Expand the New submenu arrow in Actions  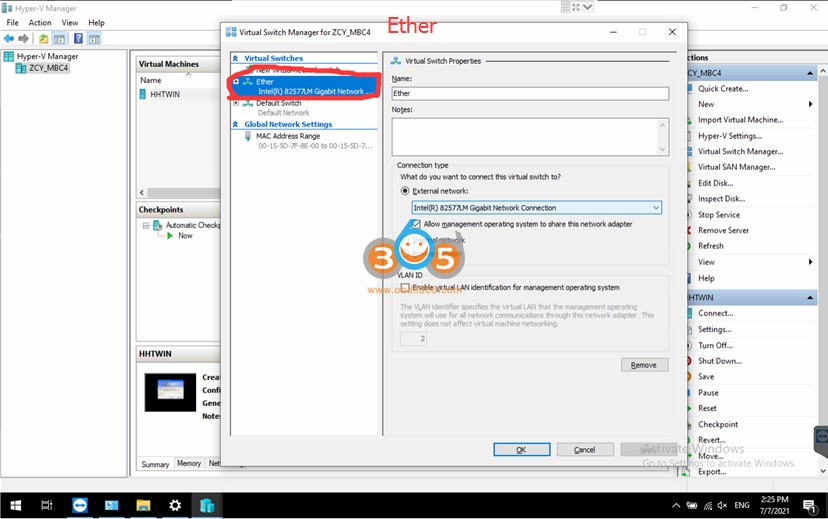point(810,104)
